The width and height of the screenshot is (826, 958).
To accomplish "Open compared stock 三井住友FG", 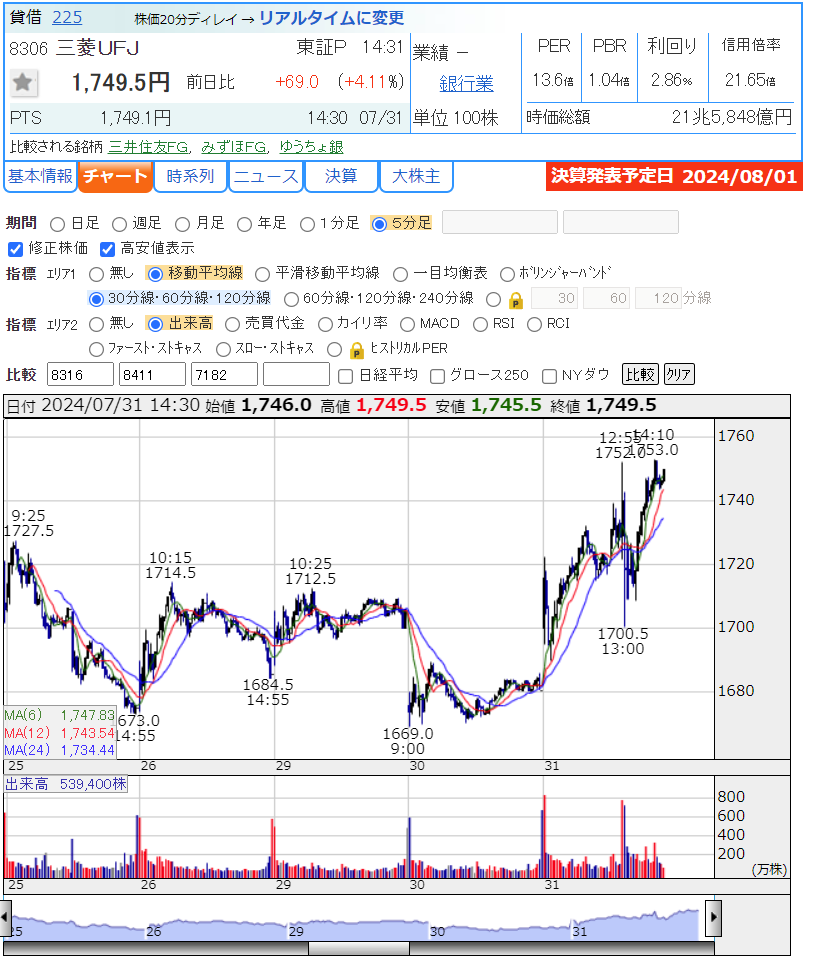I will [x=148, y=147].
